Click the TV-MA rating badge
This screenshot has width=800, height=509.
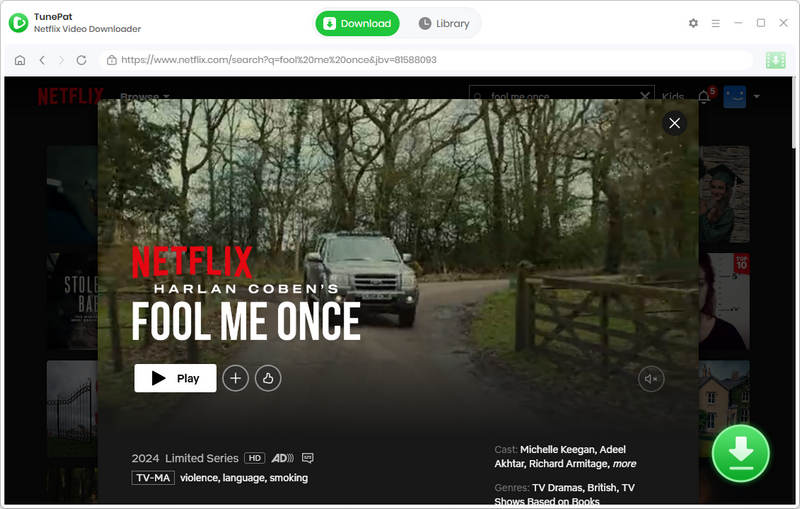point(153,478)
